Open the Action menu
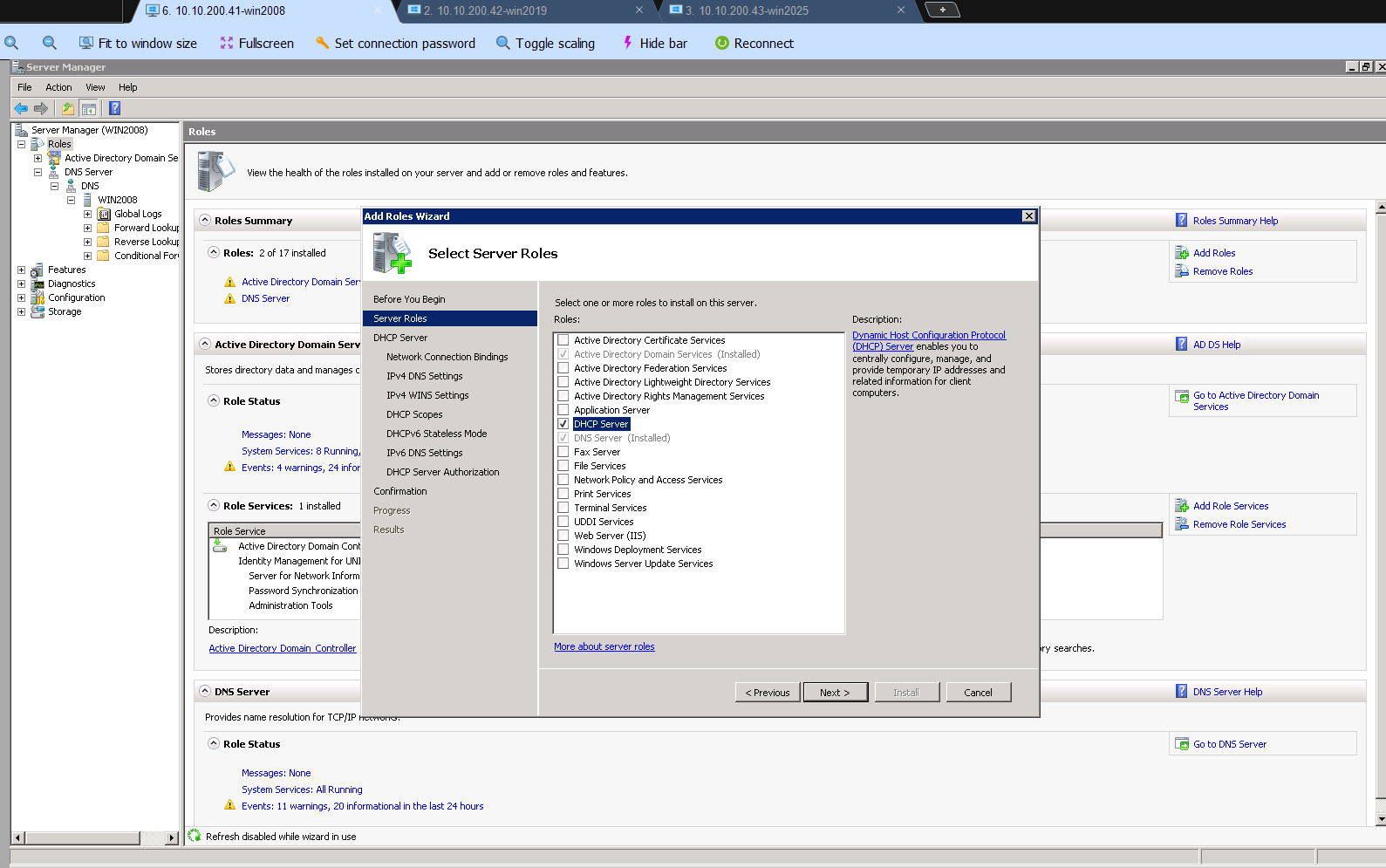Image resolution: width=1386 pixels, height=868 pixels. pyautogui.click(x=58, y=87)
